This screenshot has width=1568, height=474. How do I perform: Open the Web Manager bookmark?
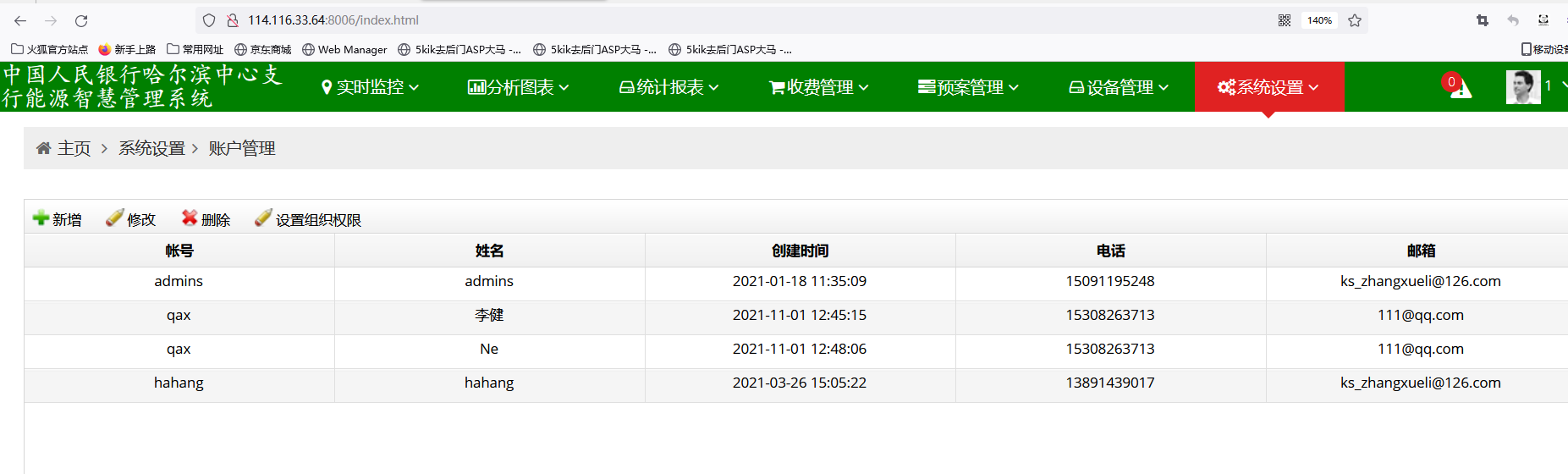pos(344,50)
